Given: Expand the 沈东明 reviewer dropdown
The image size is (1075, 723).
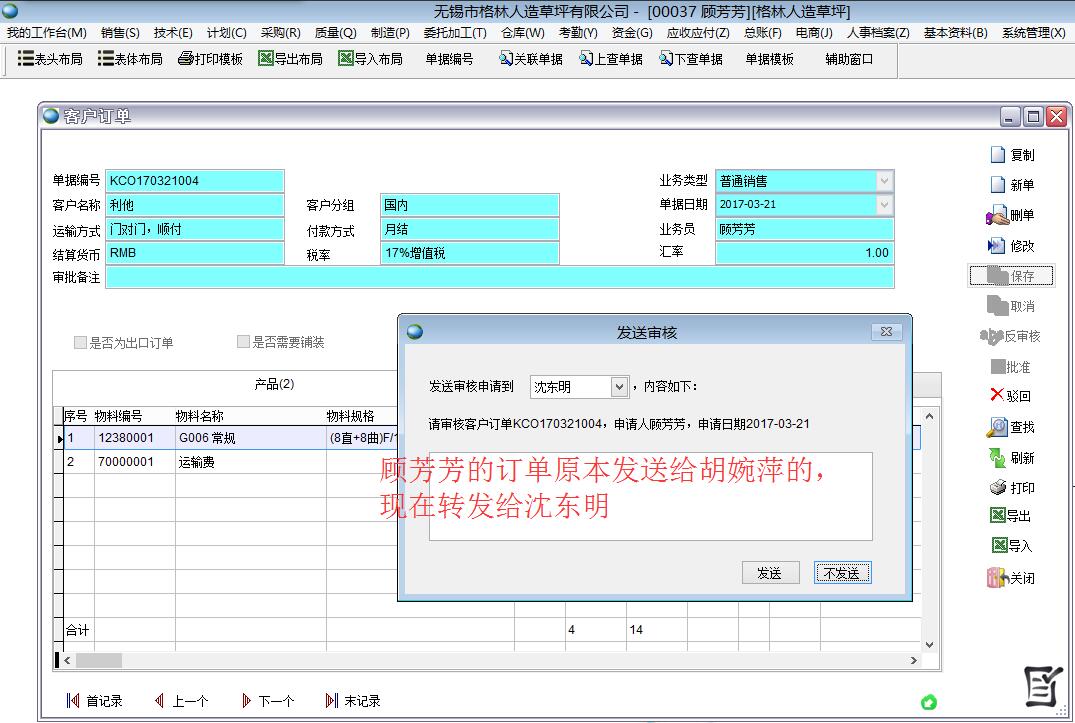Looking at the screenshot, I should (x=619, y=387).
